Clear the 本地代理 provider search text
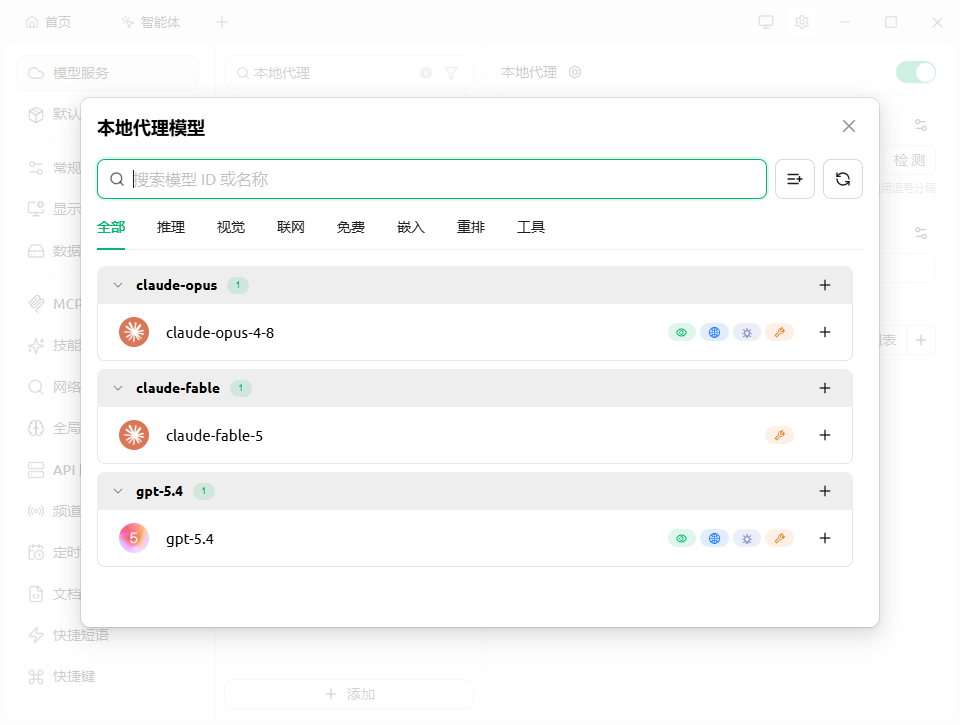The height and width of the screenshot is (725, 960). (426, 73)
